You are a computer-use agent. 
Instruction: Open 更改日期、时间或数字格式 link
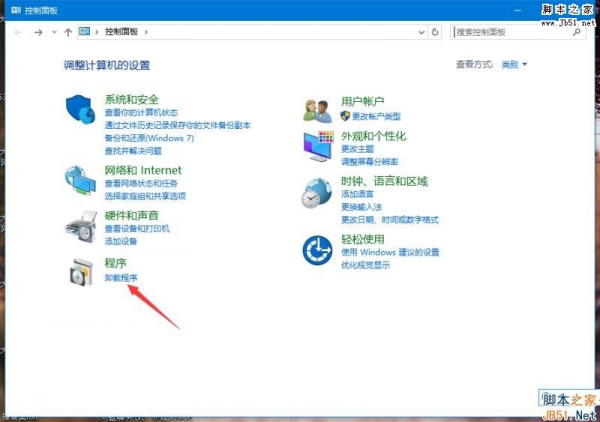tap(390, 220)
